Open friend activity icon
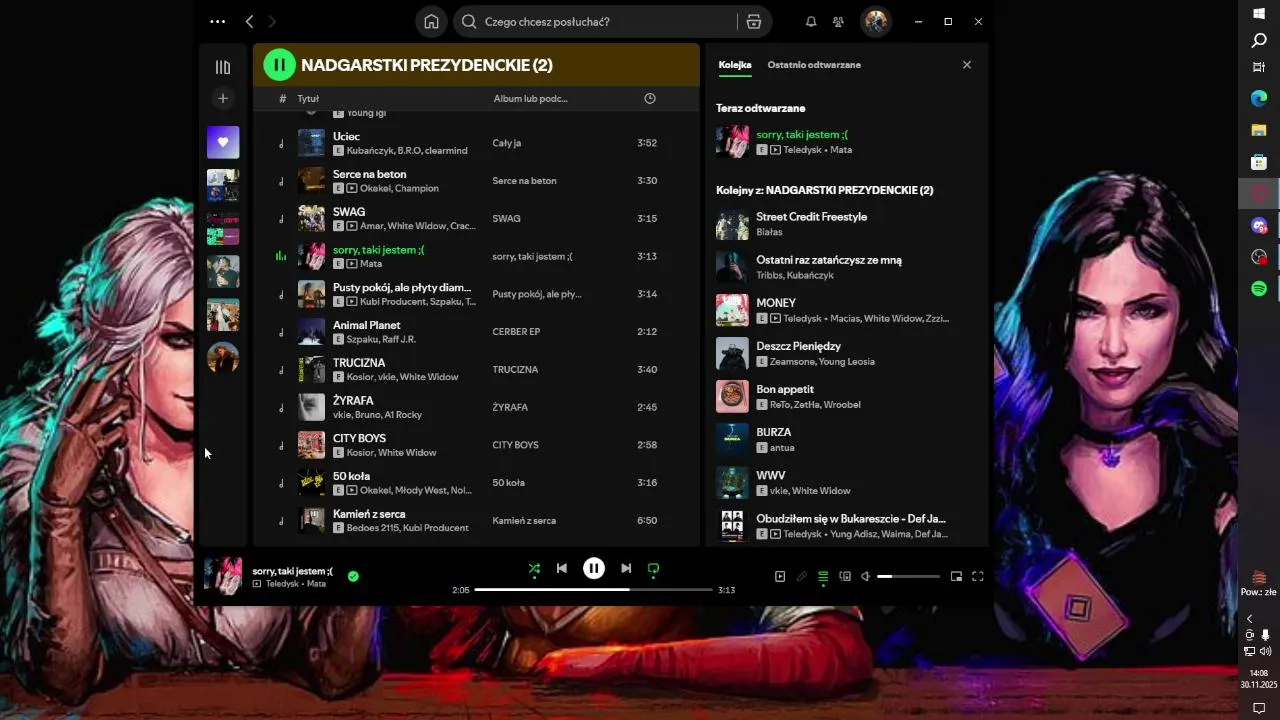This screenshot has width=1280, height=720. [x=838, y=21]
